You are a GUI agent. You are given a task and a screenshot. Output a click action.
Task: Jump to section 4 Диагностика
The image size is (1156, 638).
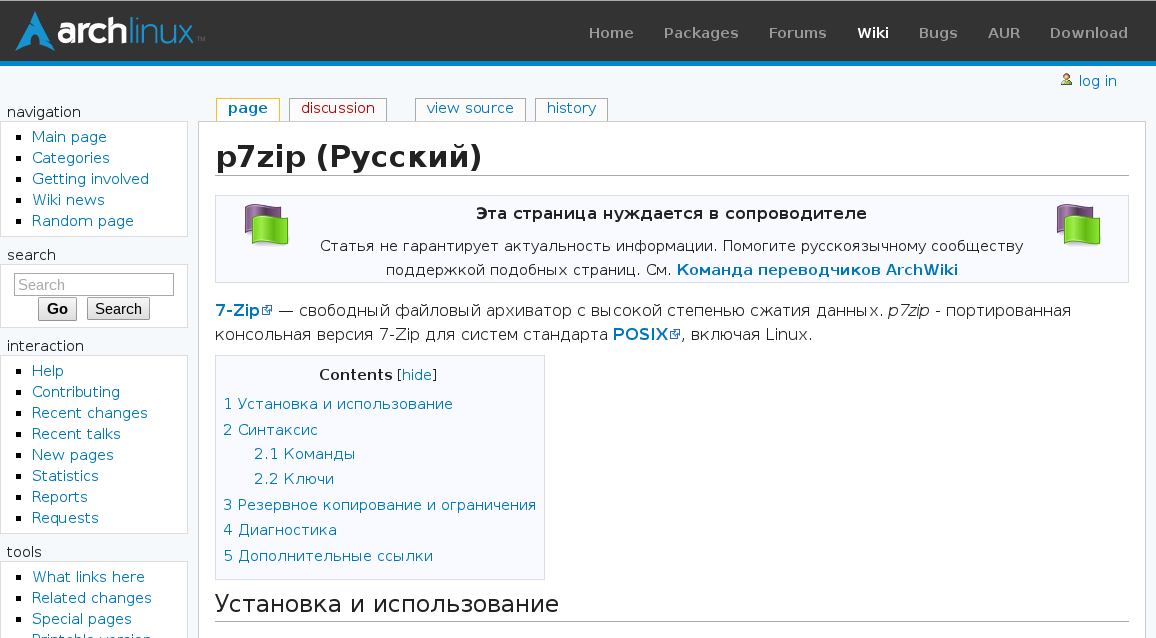[279, 530]
